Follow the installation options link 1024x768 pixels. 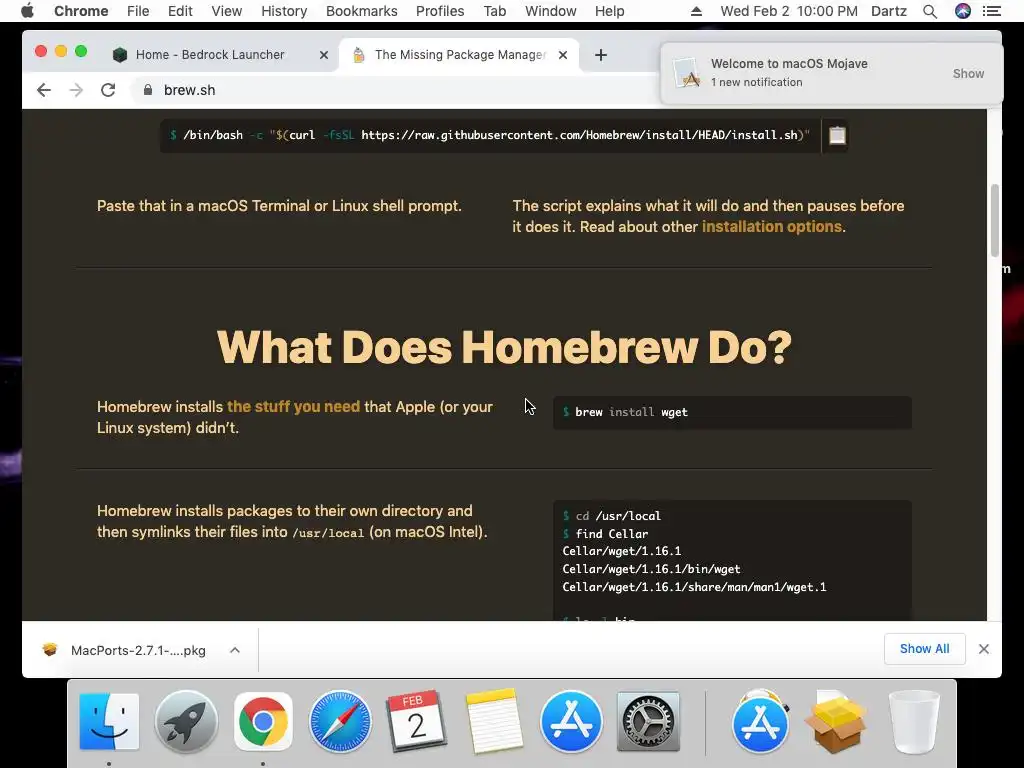[771, 227]
